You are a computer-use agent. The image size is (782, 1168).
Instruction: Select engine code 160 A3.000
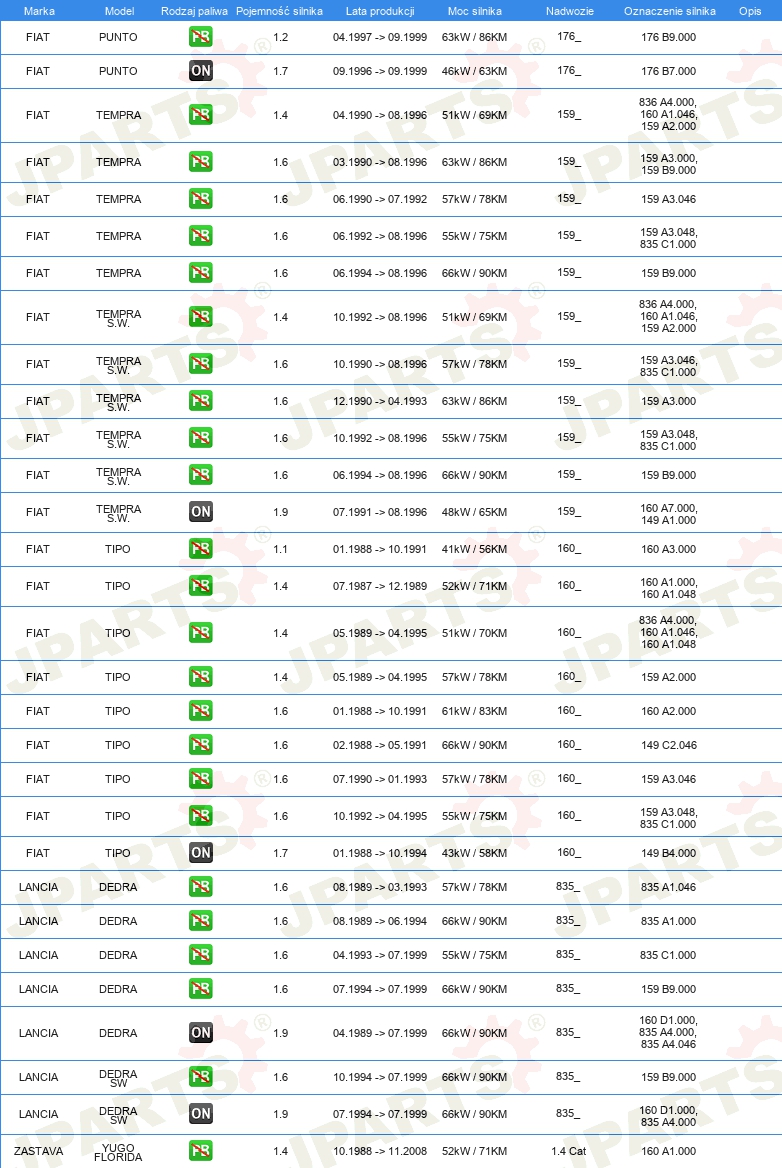tap(669, 549)
